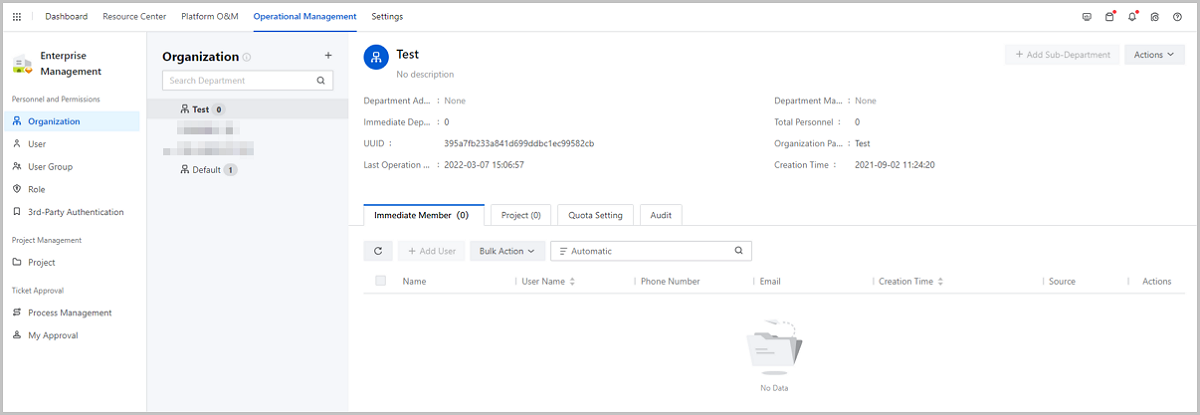Screen dimensions: 1200x415
Task: Select the Default department in tree
Action: point(206,170)
